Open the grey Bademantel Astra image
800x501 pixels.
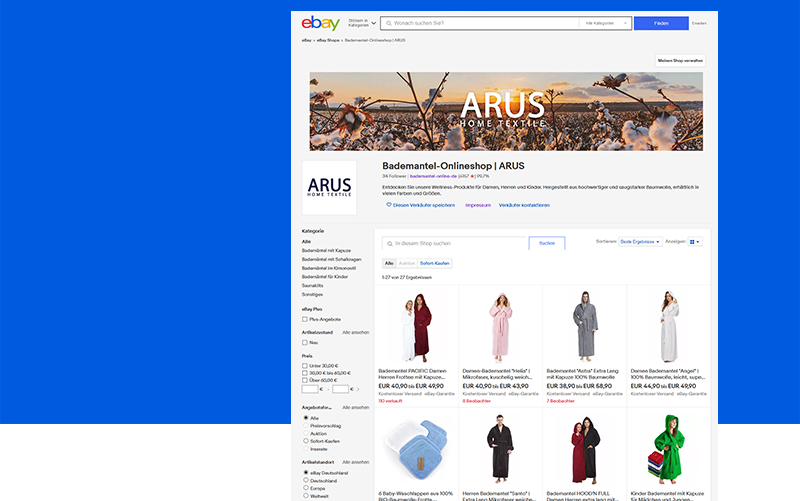pyautogui.click(x=585, y=327)
